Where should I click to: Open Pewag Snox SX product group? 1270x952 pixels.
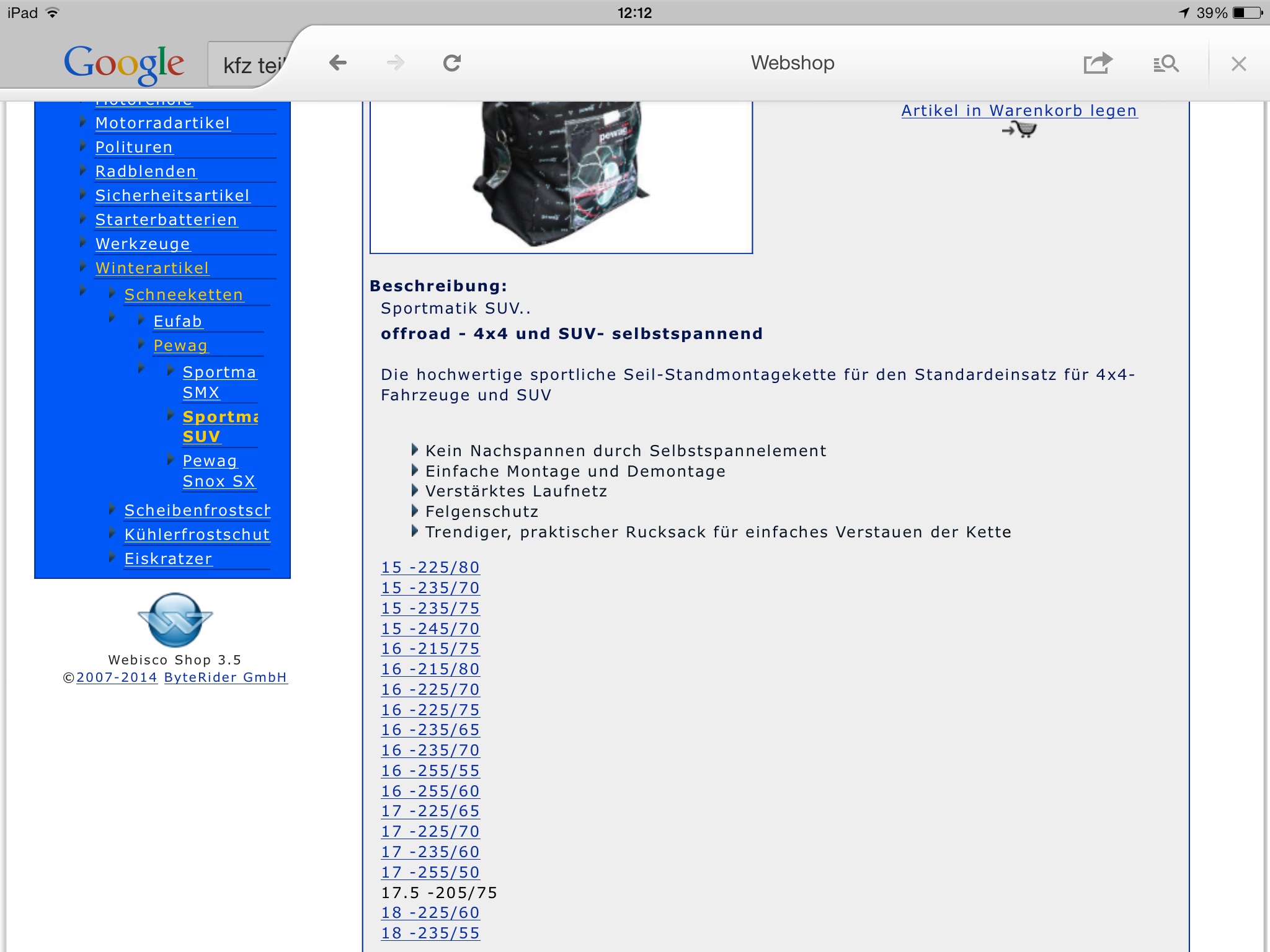[x=219, y=470]
